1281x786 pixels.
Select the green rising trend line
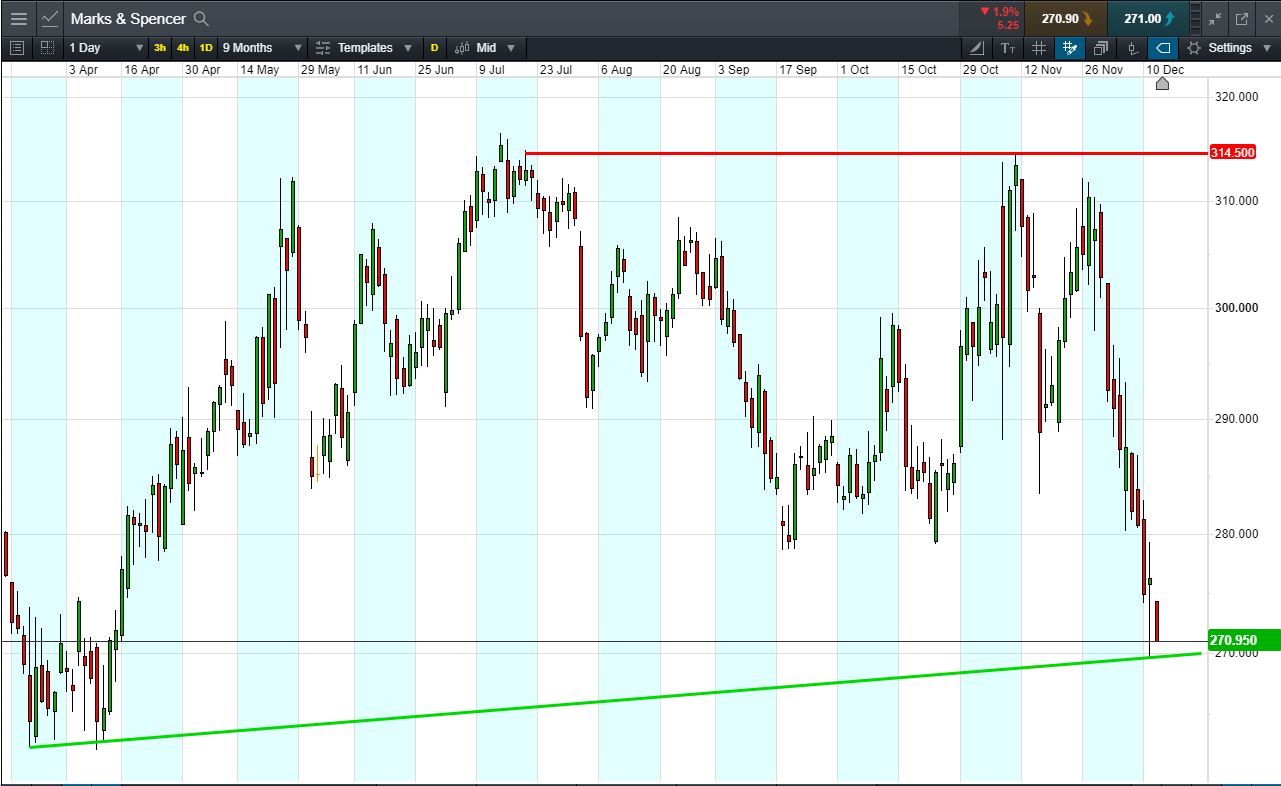click(615, 700)
